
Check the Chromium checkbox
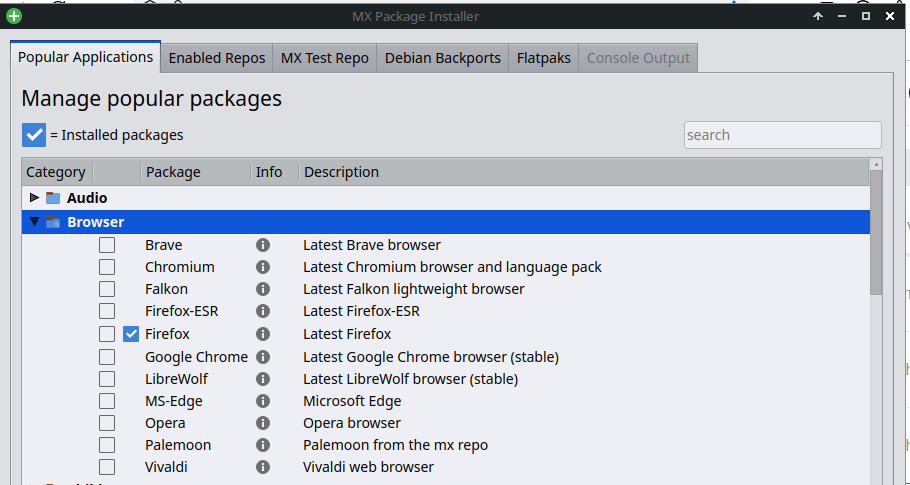click(107, 267)
